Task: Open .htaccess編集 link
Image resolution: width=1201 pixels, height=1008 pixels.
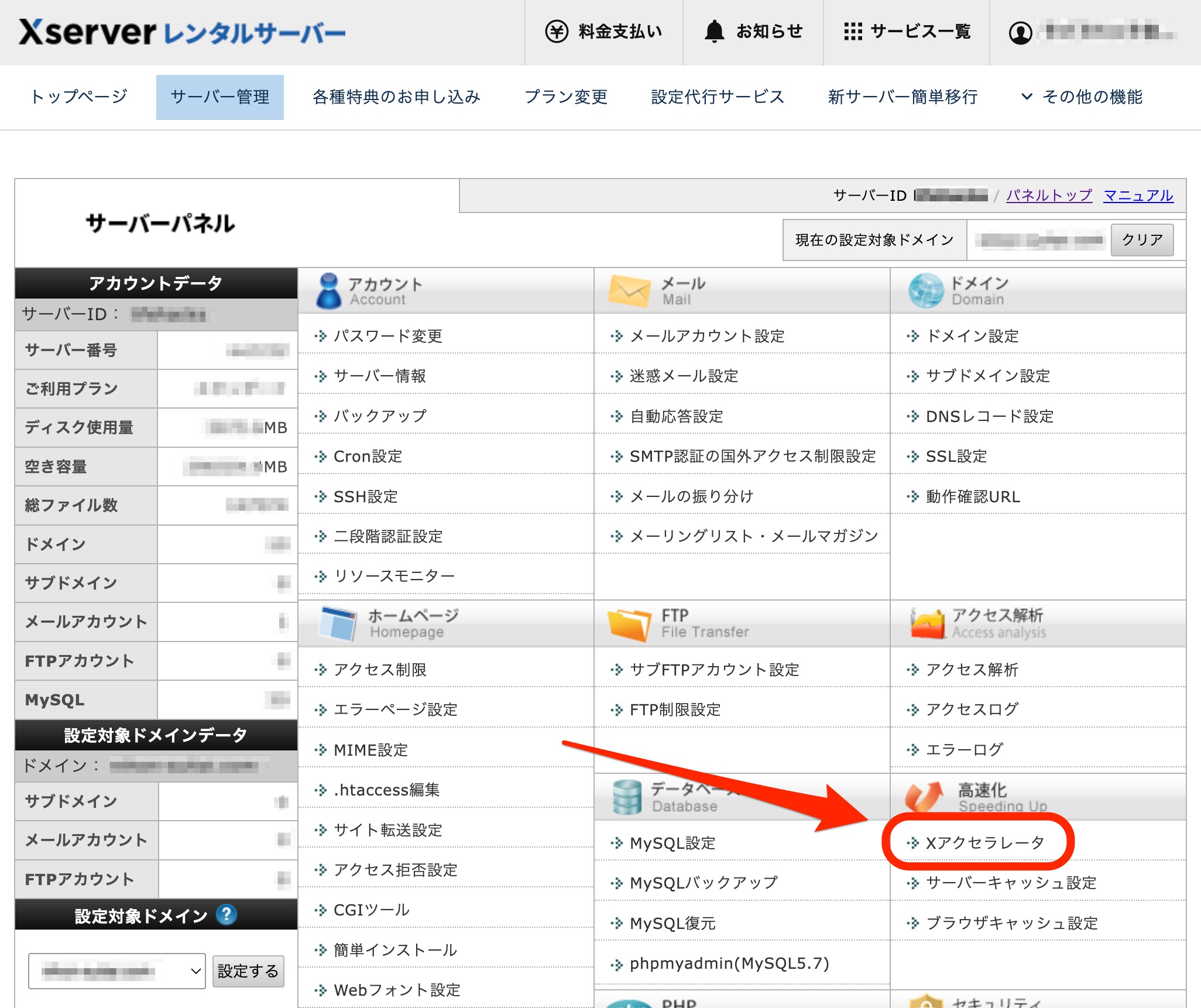Action: click(386, 790)
